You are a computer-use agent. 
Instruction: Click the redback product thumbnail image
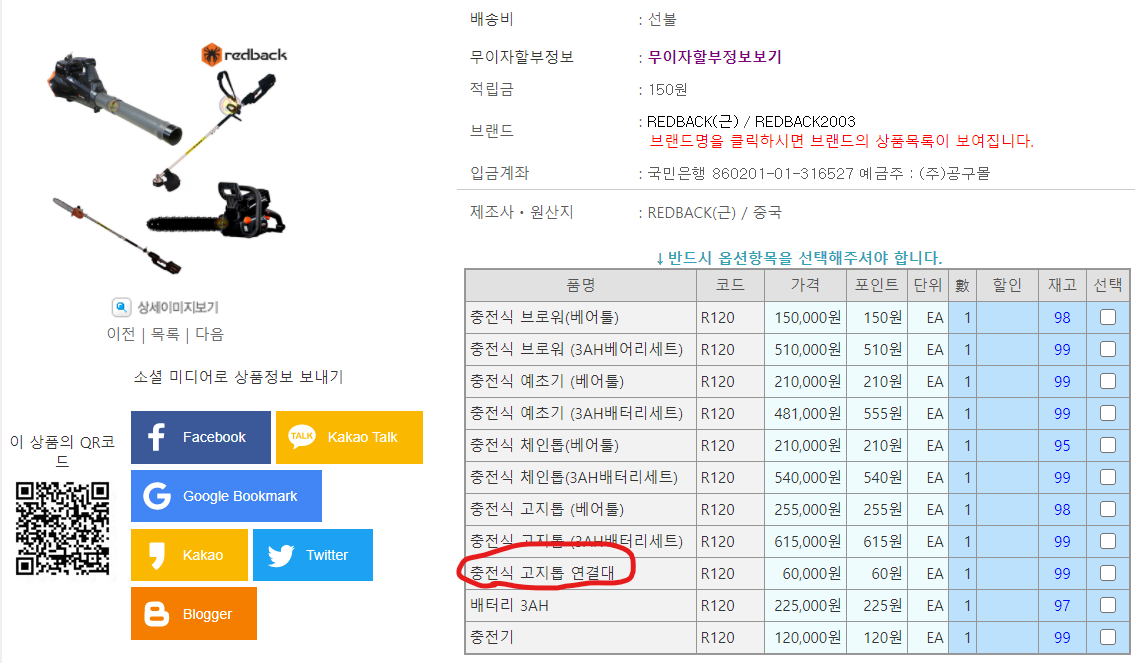point(165,160)
